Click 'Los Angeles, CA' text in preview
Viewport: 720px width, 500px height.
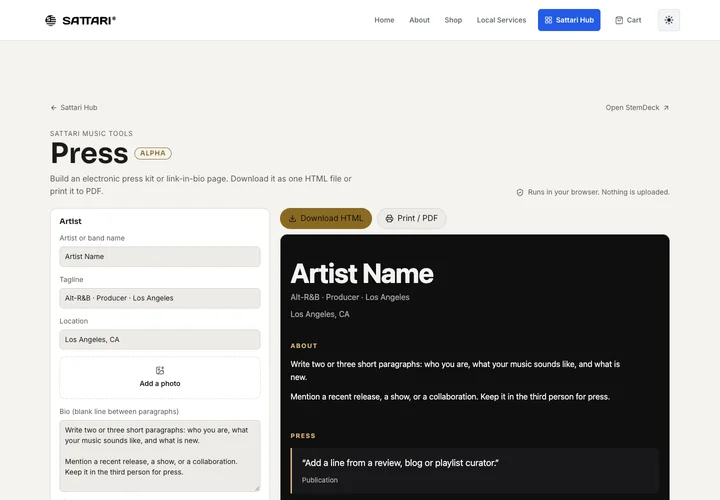320,314
